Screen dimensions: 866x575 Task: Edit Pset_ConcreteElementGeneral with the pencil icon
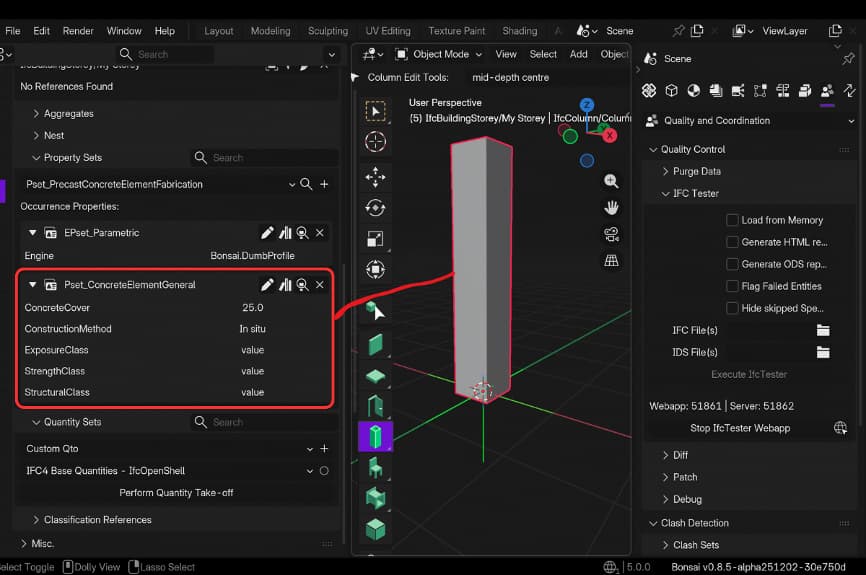point(267,285)
